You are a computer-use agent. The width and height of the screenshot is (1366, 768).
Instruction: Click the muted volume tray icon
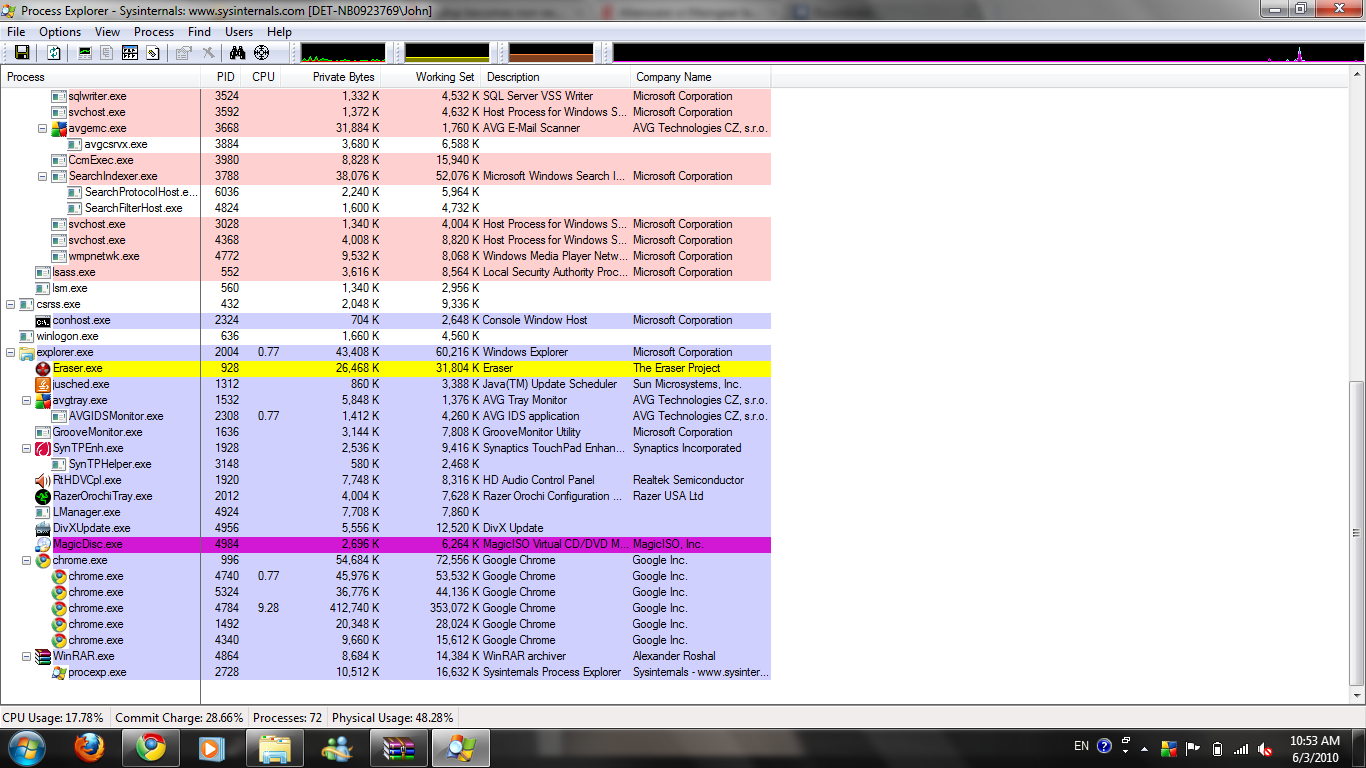tap(1265, 748)
